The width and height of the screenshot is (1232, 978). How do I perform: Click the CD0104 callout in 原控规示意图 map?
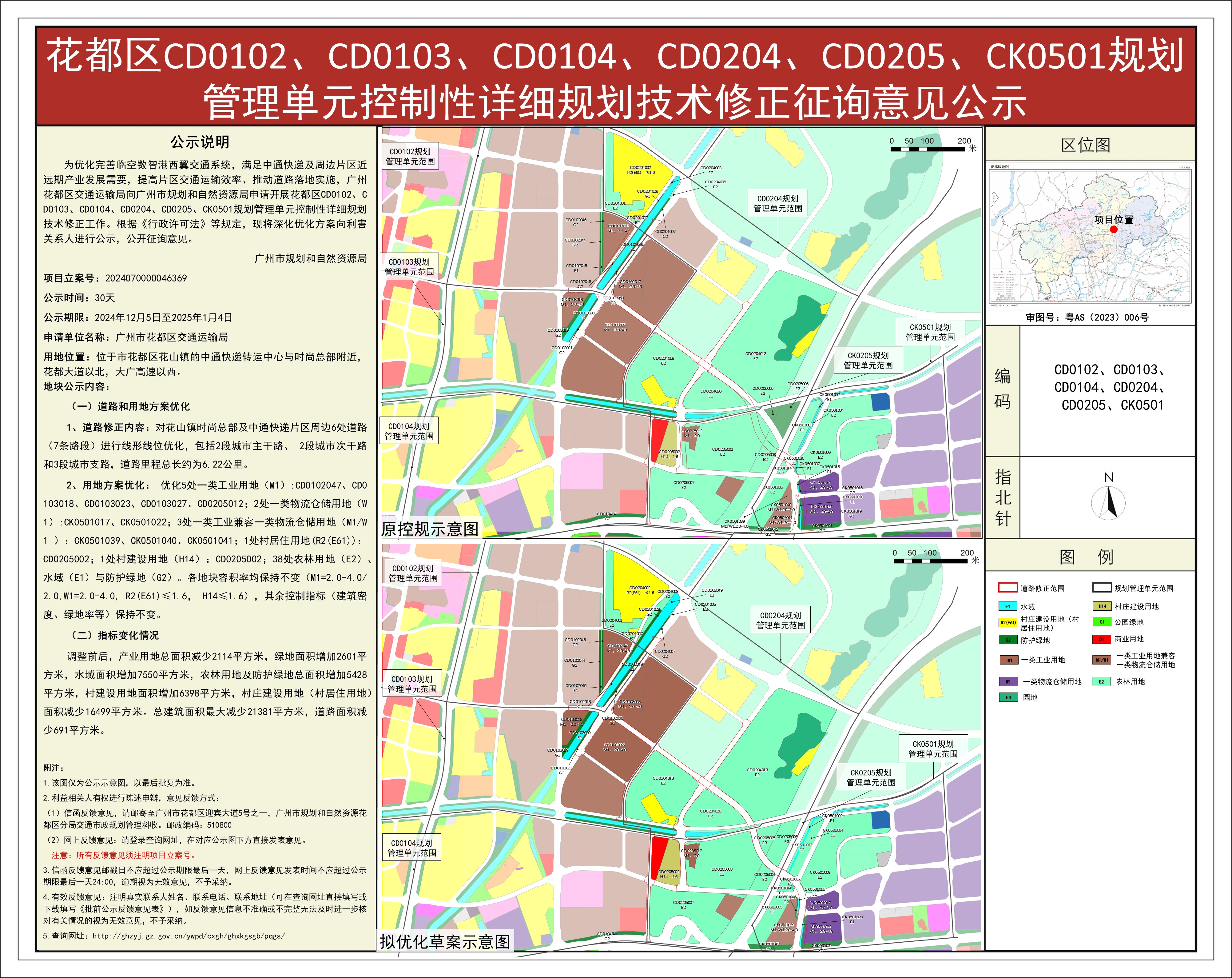click(x=409, y=431)
